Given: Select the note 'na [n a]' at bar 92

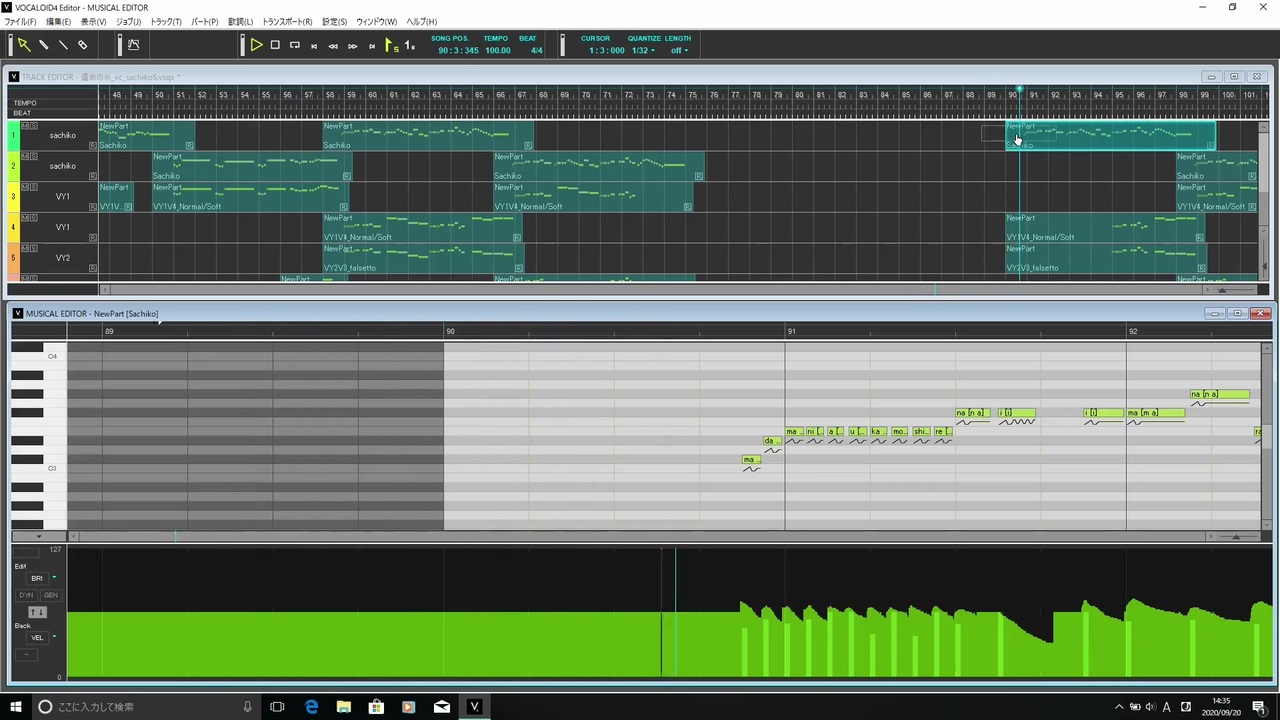Looking at the screenshot, I should [1219, 394].
